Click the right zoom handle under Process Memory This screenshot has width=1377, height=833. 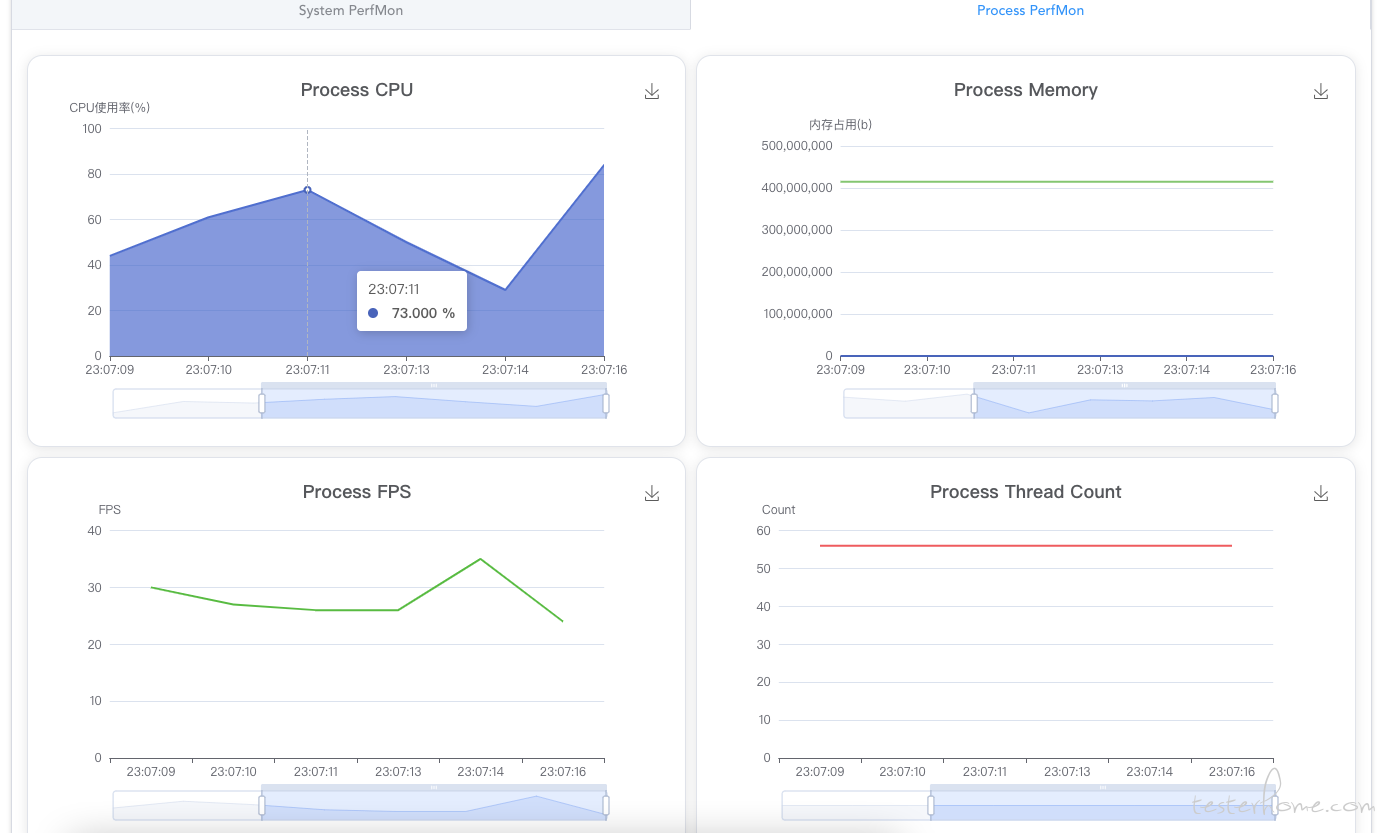click(1275, 403)
